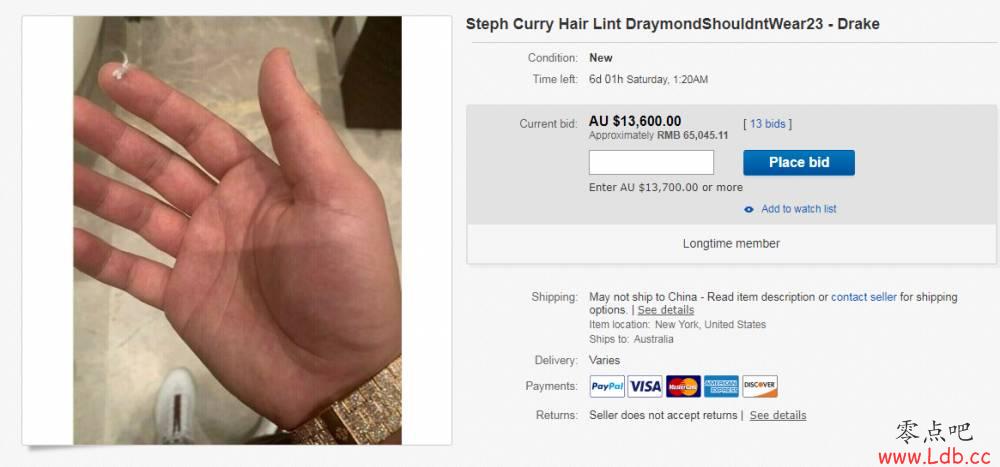Screen dimensions: 1000x467
Task: Open the 13 bids history link
Action: click(768, 124)
